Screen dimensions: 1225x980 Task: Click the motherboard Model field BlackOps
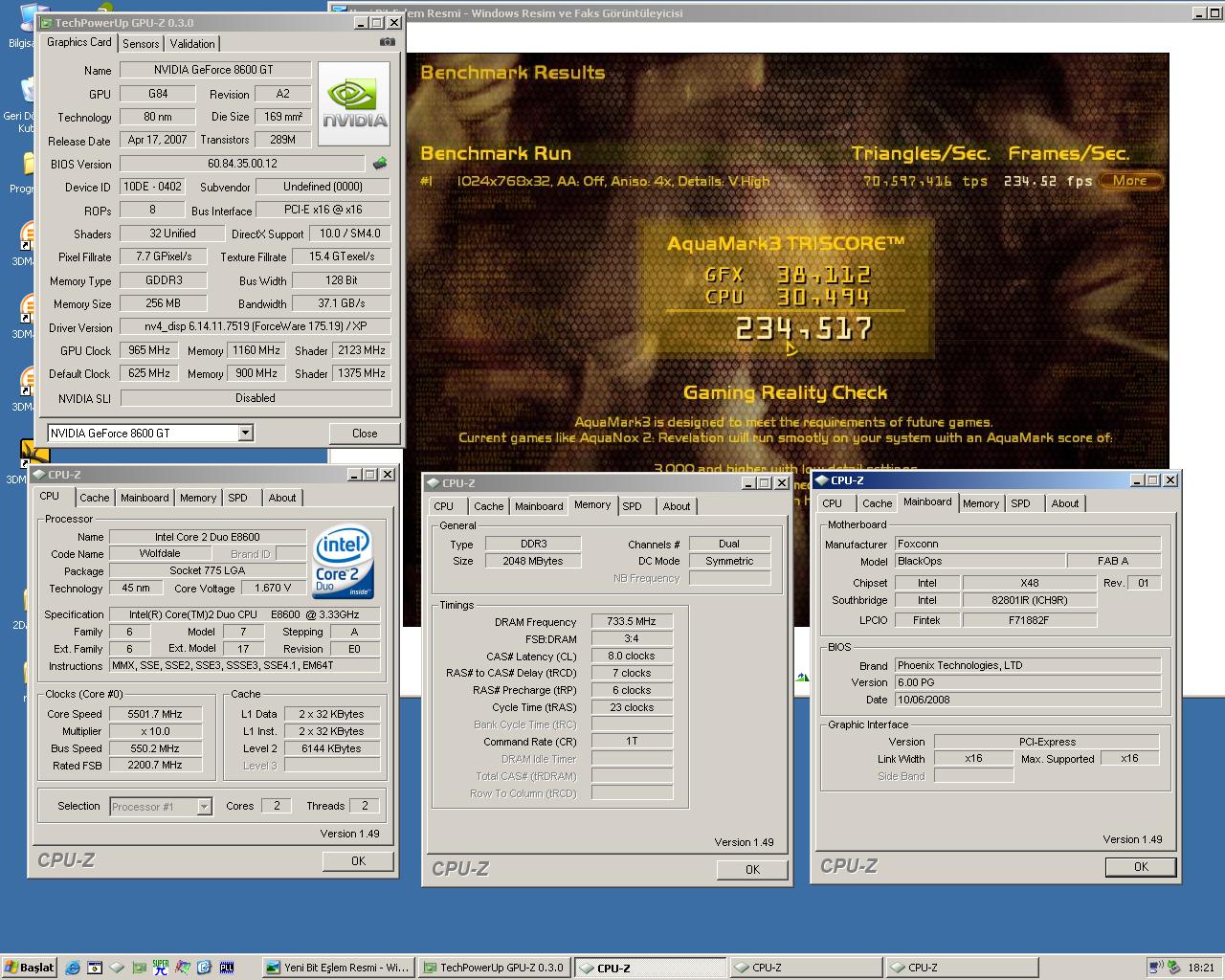(980, 562)
